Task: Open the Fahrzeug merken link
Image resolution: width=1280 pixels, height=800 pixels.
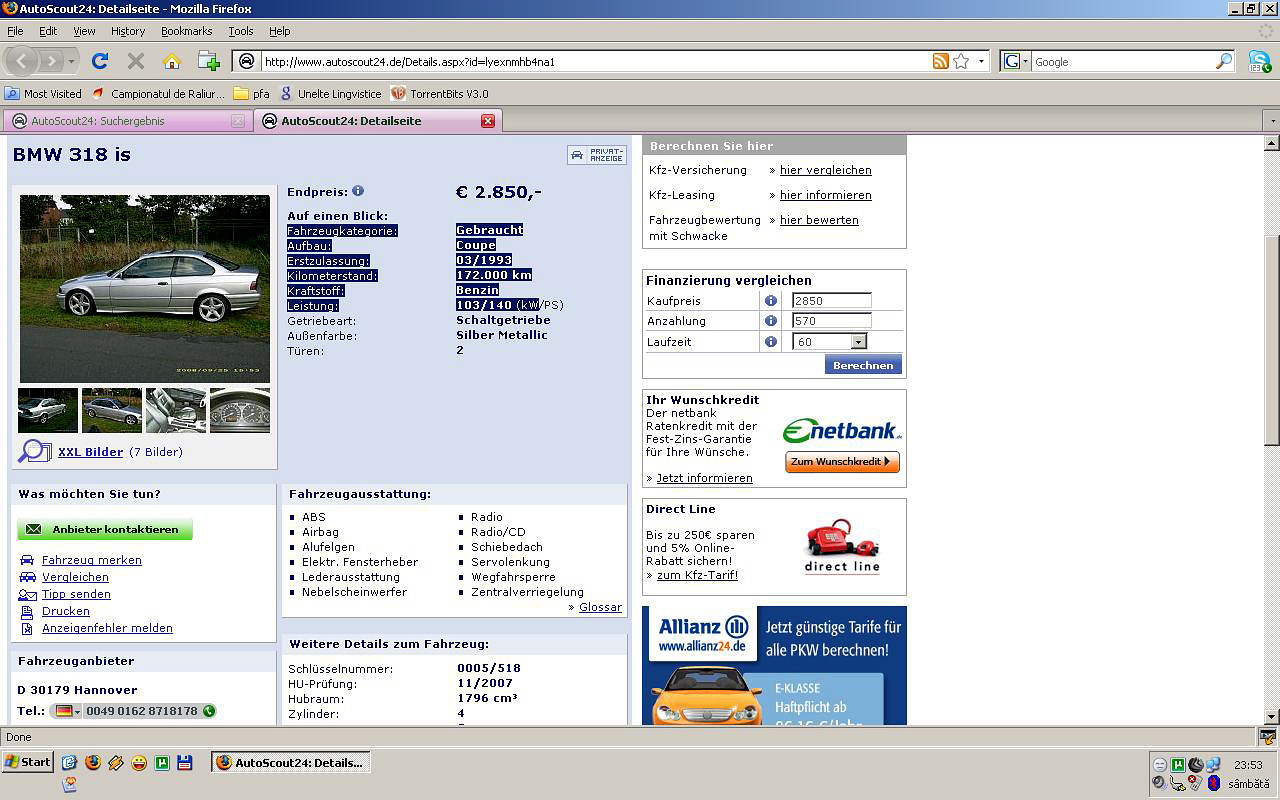Action: 92,560
